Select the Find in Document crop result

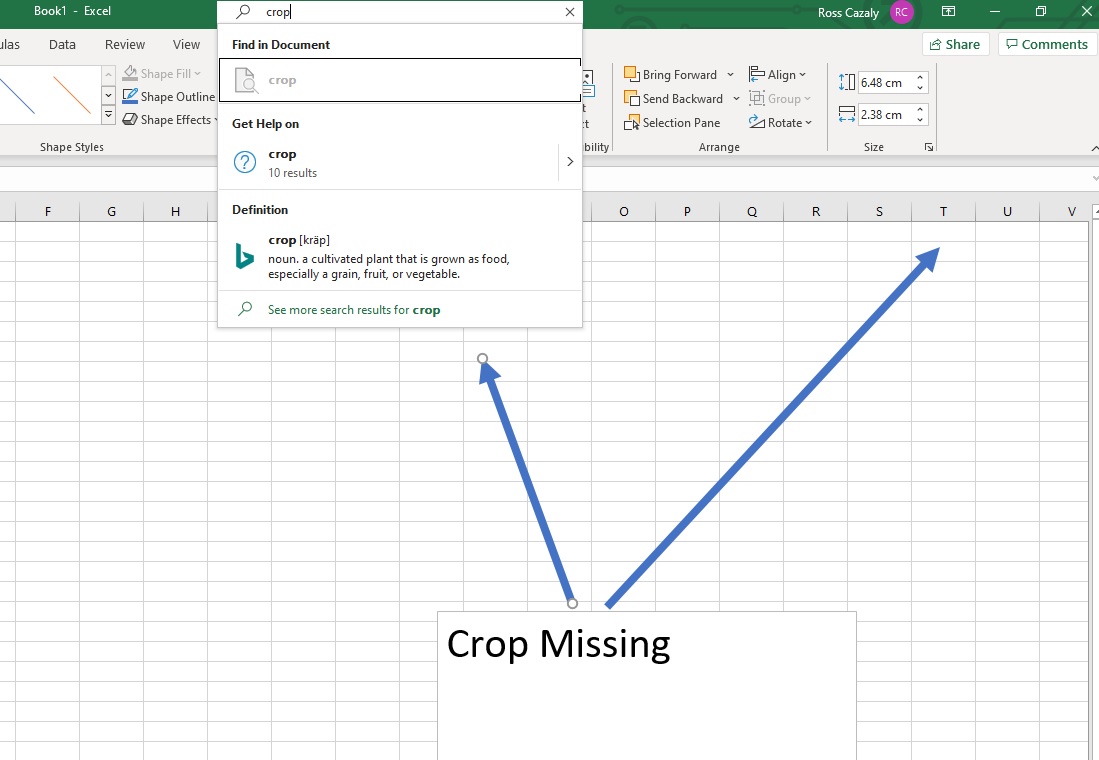pos(400,80)
